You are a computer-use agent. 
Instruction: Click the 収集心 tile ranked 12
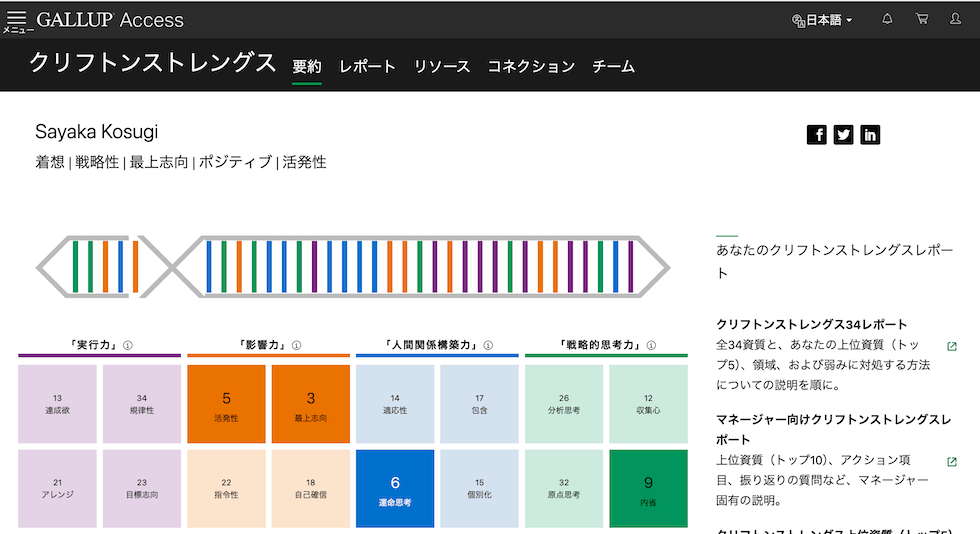tap(648, 404)
